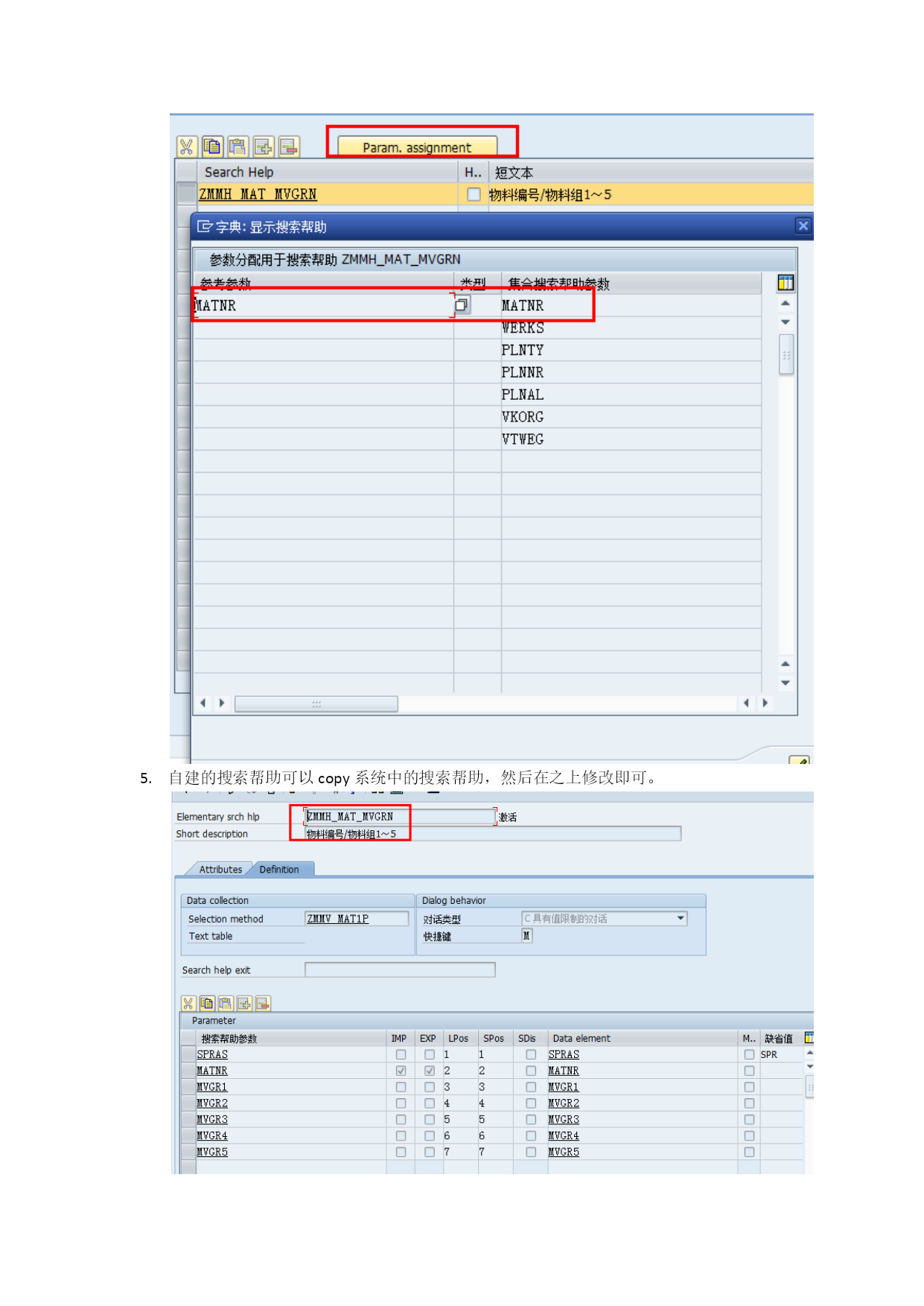Click dialog vertical scrollbar up arrow
The width and height of the screenshot is (924, 1306).
786,304
